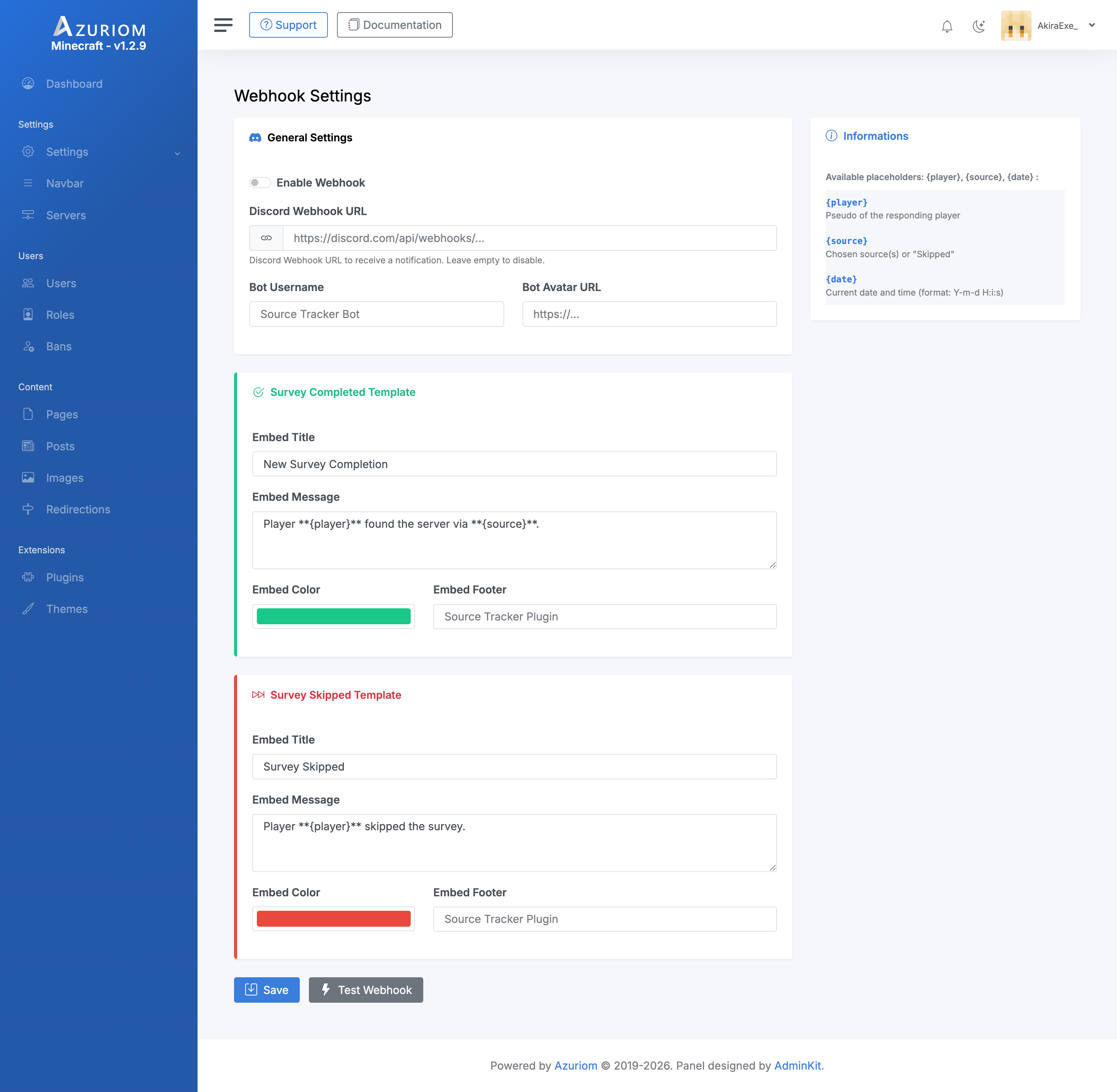The image size is (1117, 1092).
Task: Open the green Embed Color picker
Action: pyautogui.click(x=333, y=617)
